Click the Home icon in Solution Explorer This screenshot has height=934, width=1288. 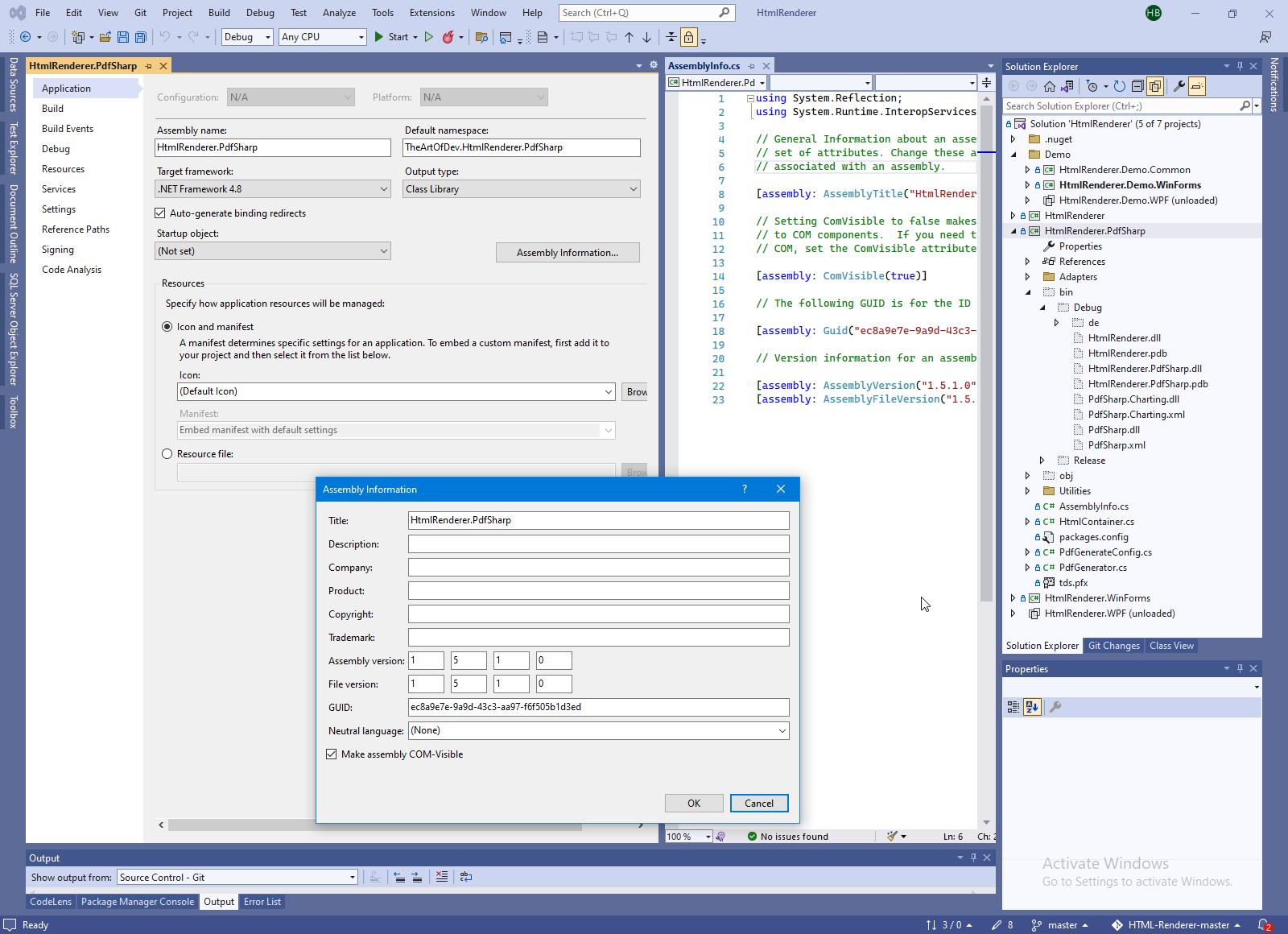pos(1050,86)
